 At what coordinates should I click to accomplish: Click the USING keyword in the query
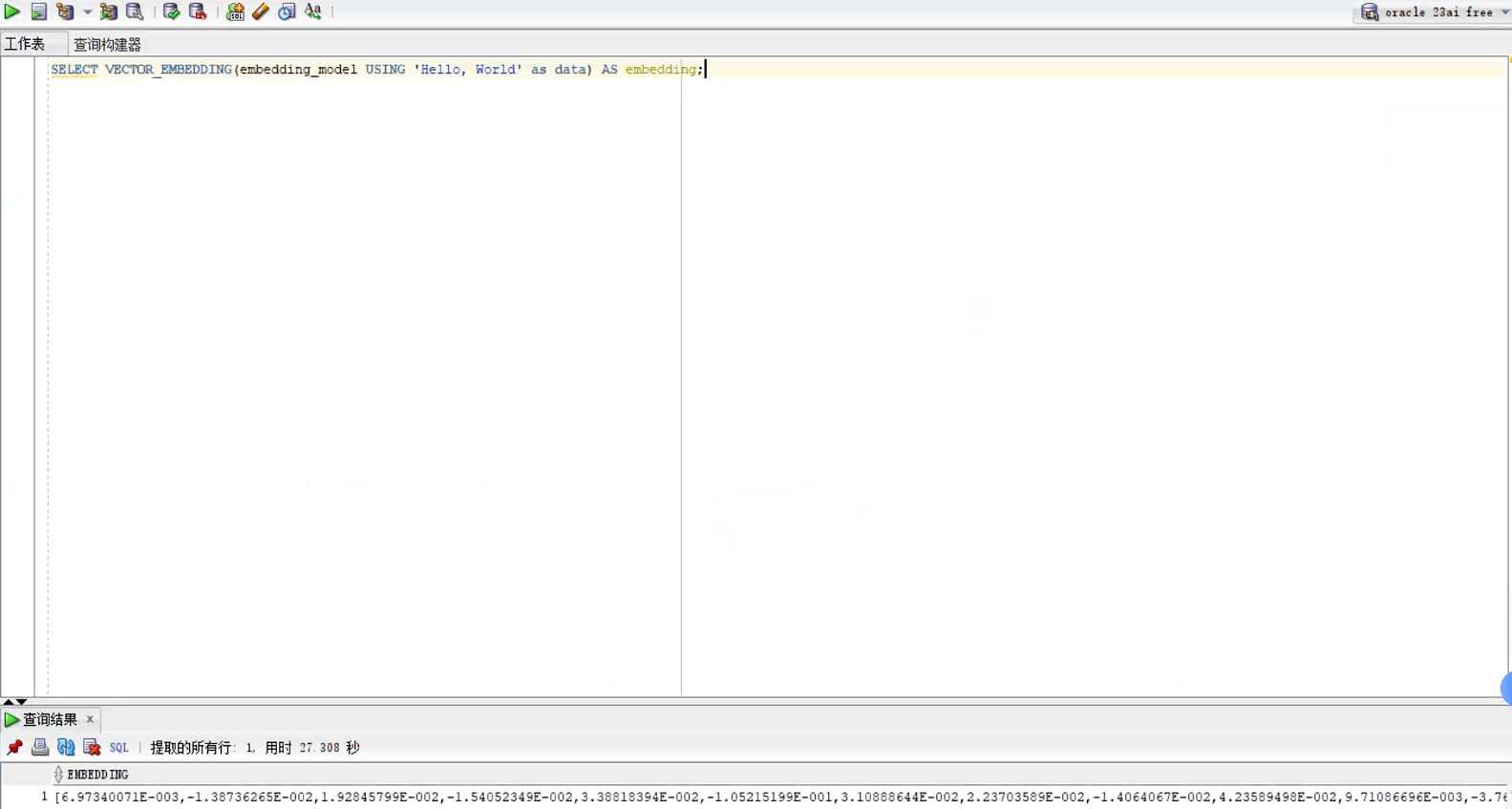(385, 70)
